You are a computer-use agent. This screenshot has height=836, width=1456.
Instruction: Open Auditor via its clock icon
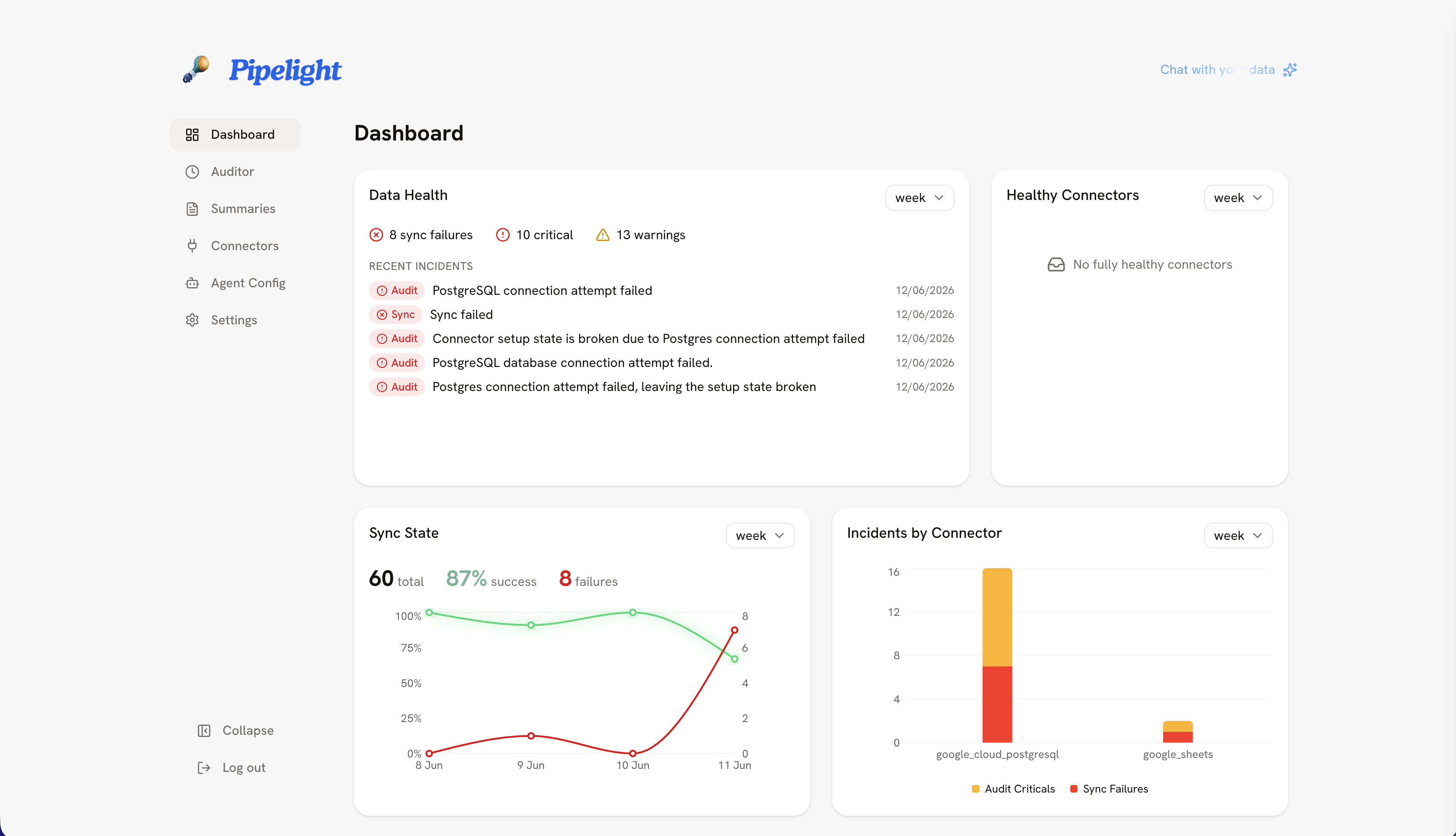(192, 172)
